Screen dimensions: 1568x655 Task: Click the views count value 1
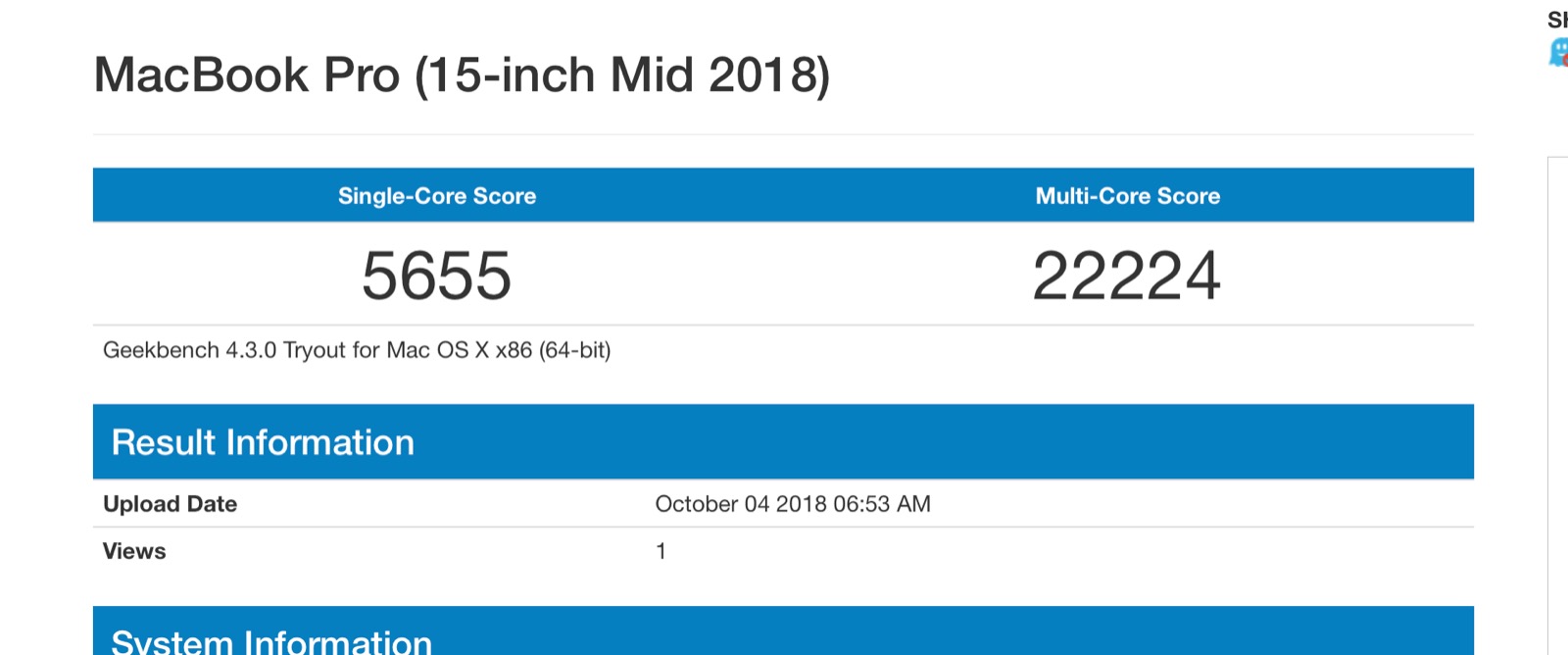tap(661, 551)
